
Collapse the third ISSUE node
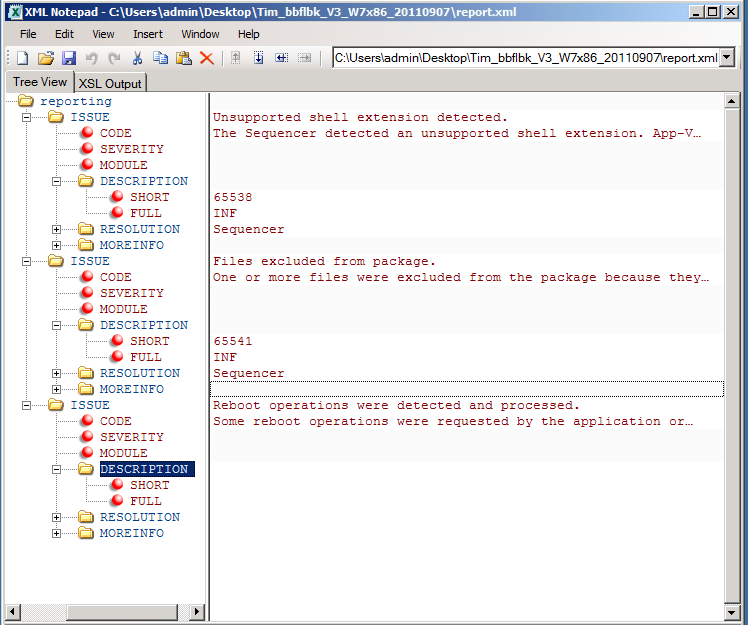click(x=27, y=405)
